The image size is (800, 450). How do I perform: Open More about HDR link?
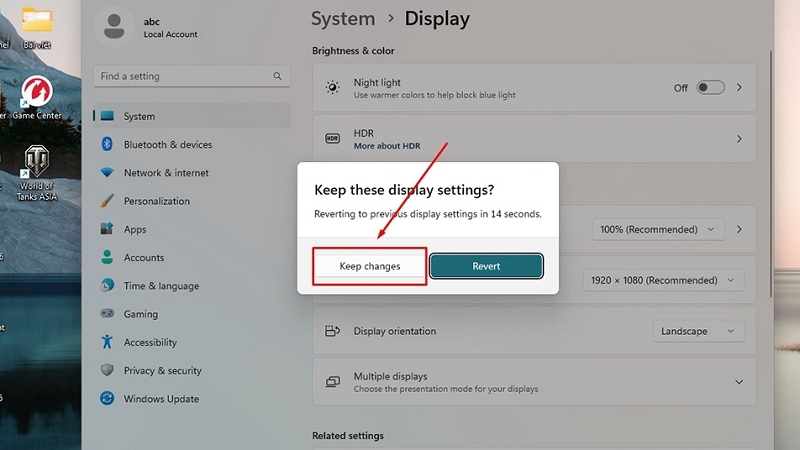coord(387,146)
